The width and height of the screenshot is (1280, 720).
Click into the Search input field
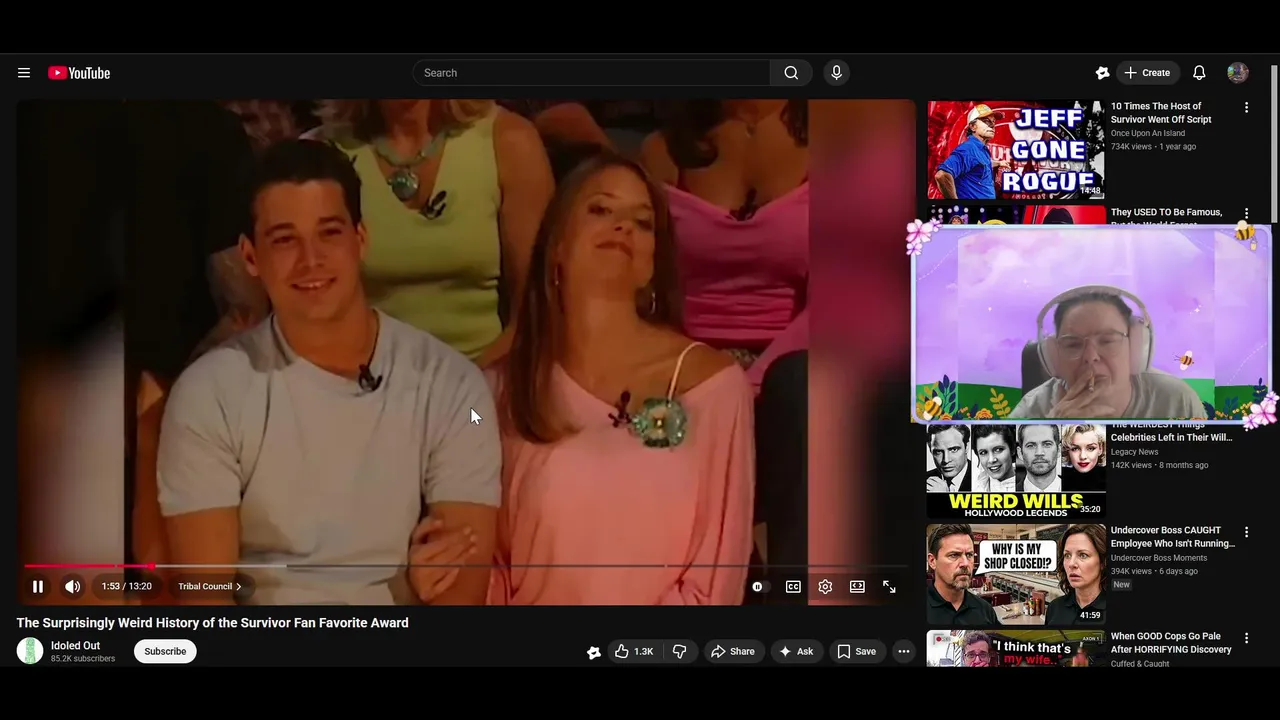pyautogui.click(x=591, y=73)
